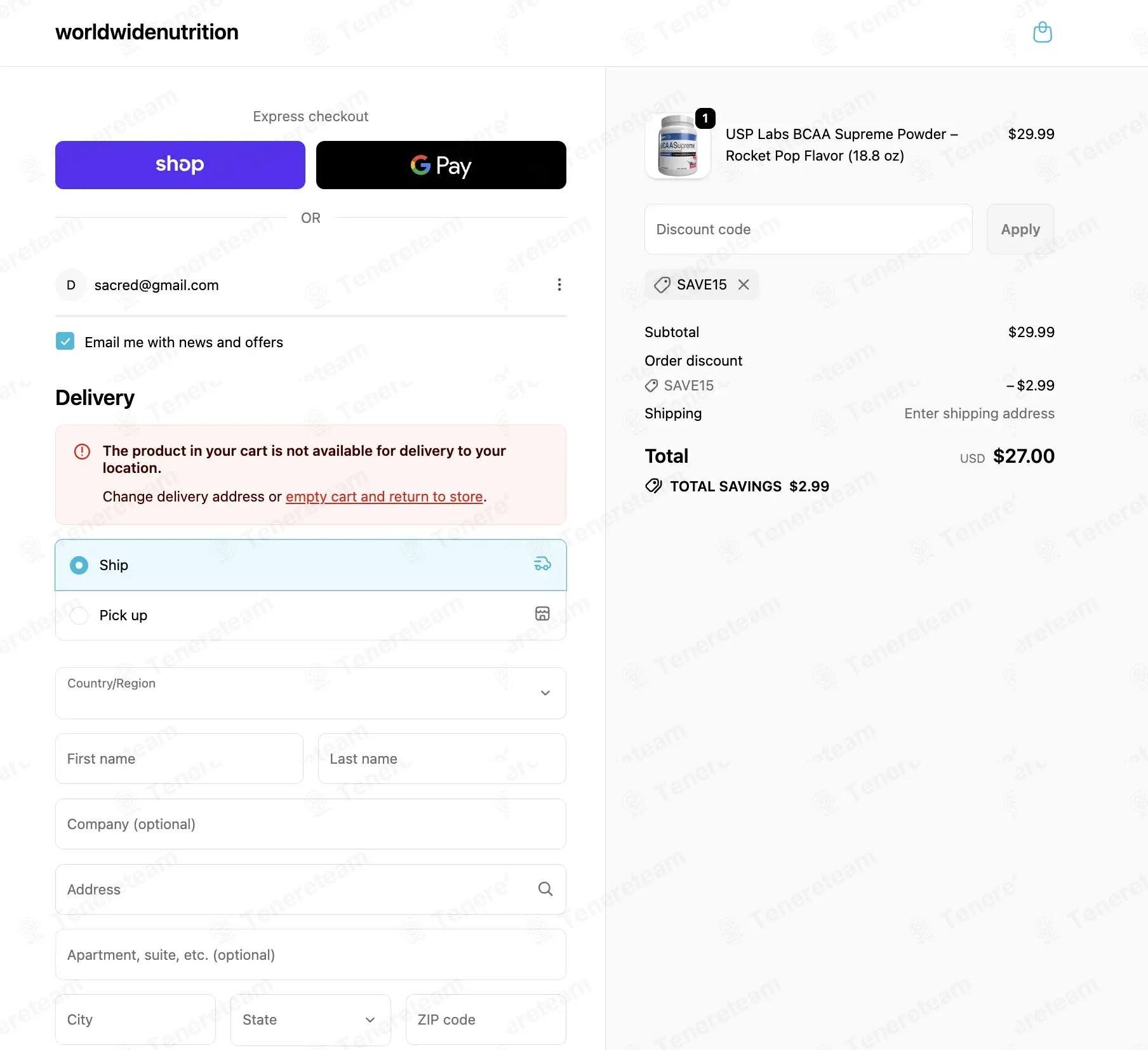Click the total savings tag icon

tap(653, 486)
